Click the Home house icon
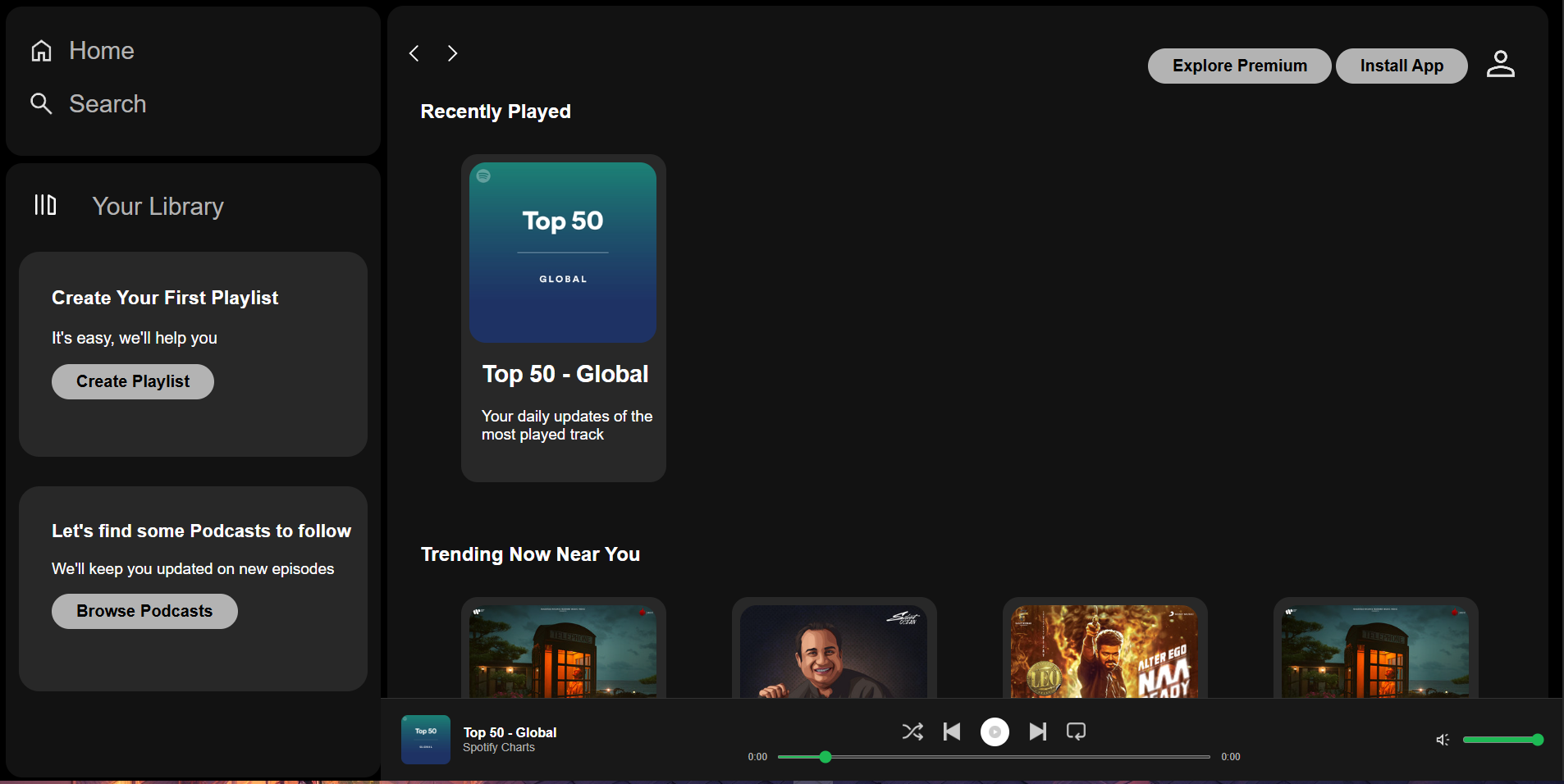Image resolution: width=1564 pixels, height=784 pixels. [x=41, y=51]
